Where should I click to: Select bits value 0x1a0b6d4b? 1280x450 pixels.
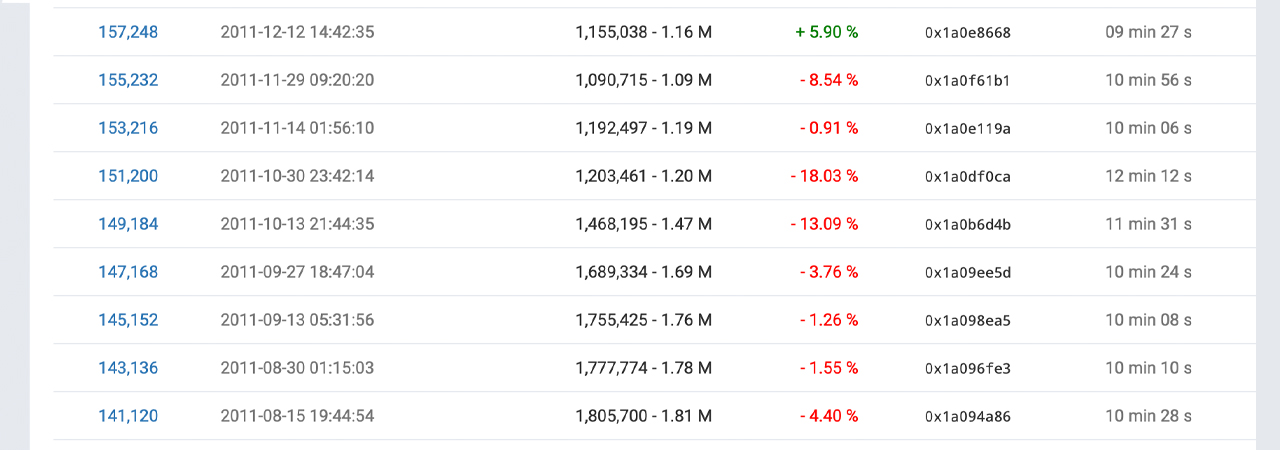(968, 225)
